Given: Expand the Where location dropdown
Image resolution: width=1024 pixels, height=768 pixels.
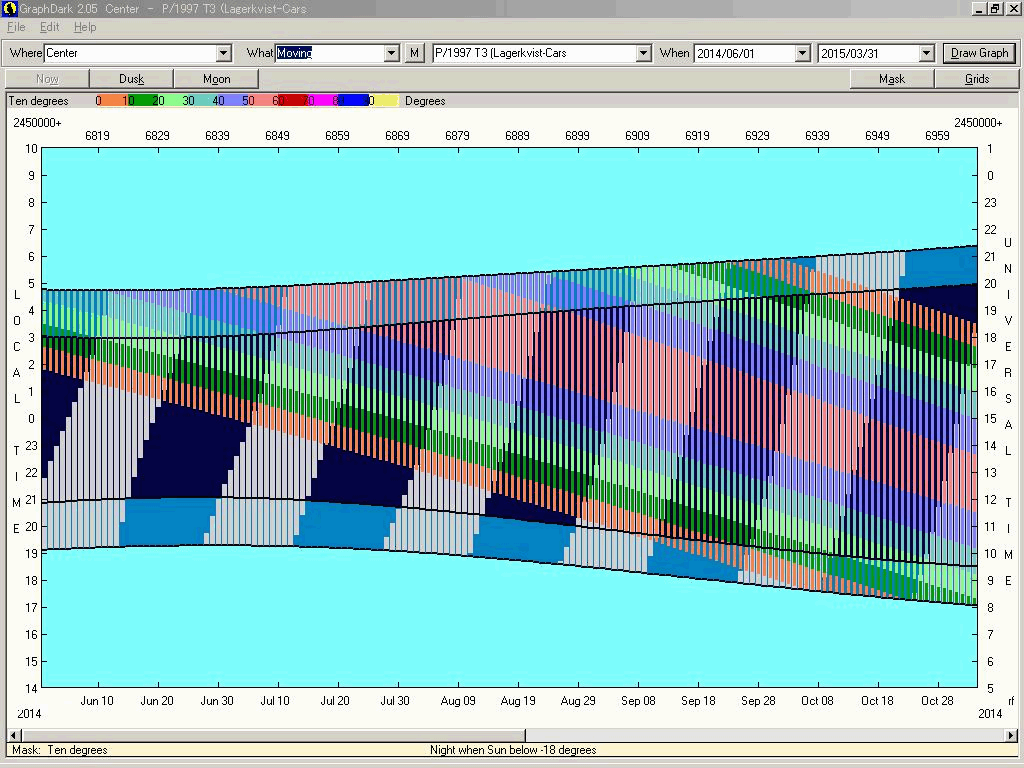Looking at the screenshot, I should (x=223, y=53).
